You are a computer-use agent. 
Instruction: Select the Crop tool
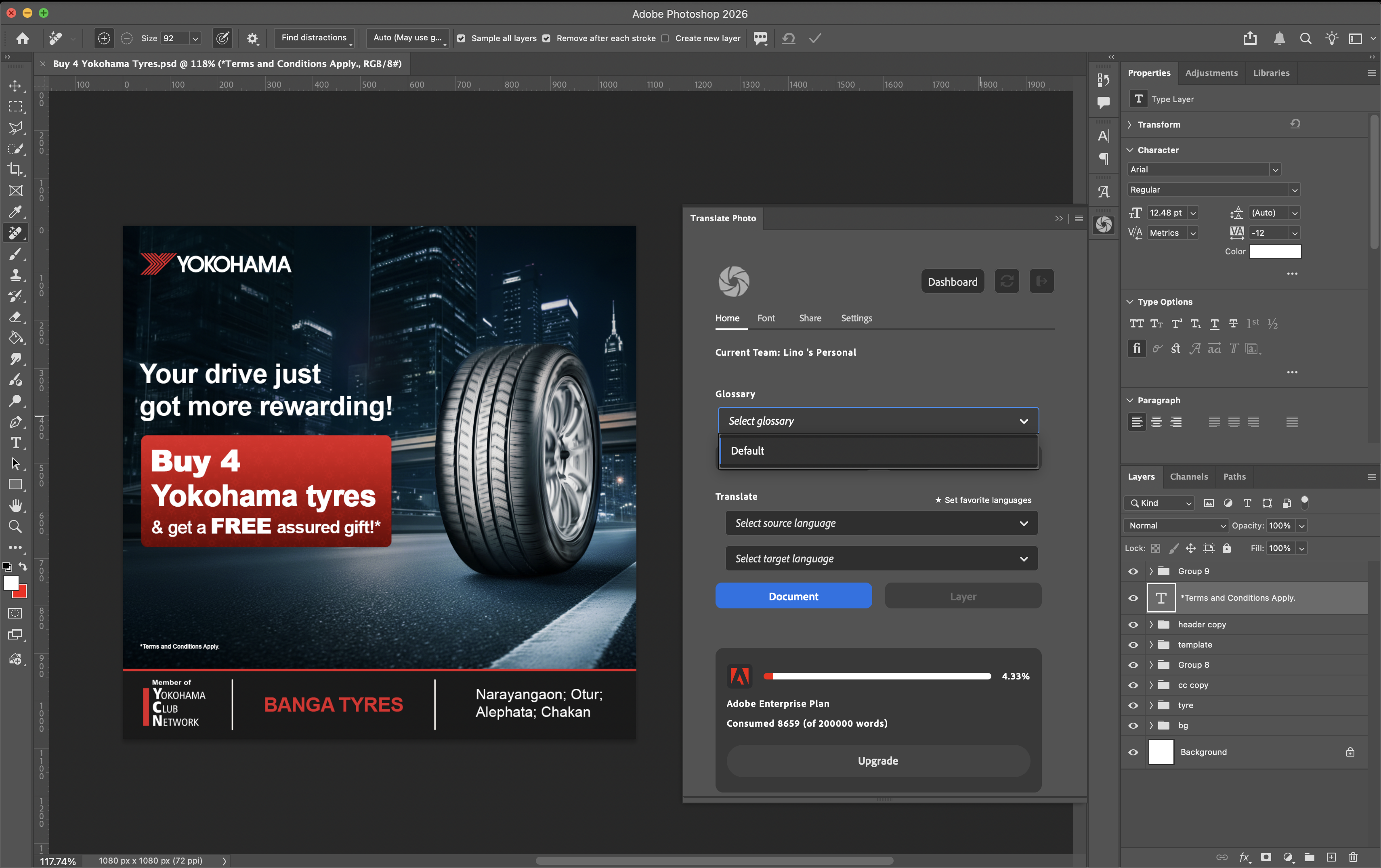(15, 170)
